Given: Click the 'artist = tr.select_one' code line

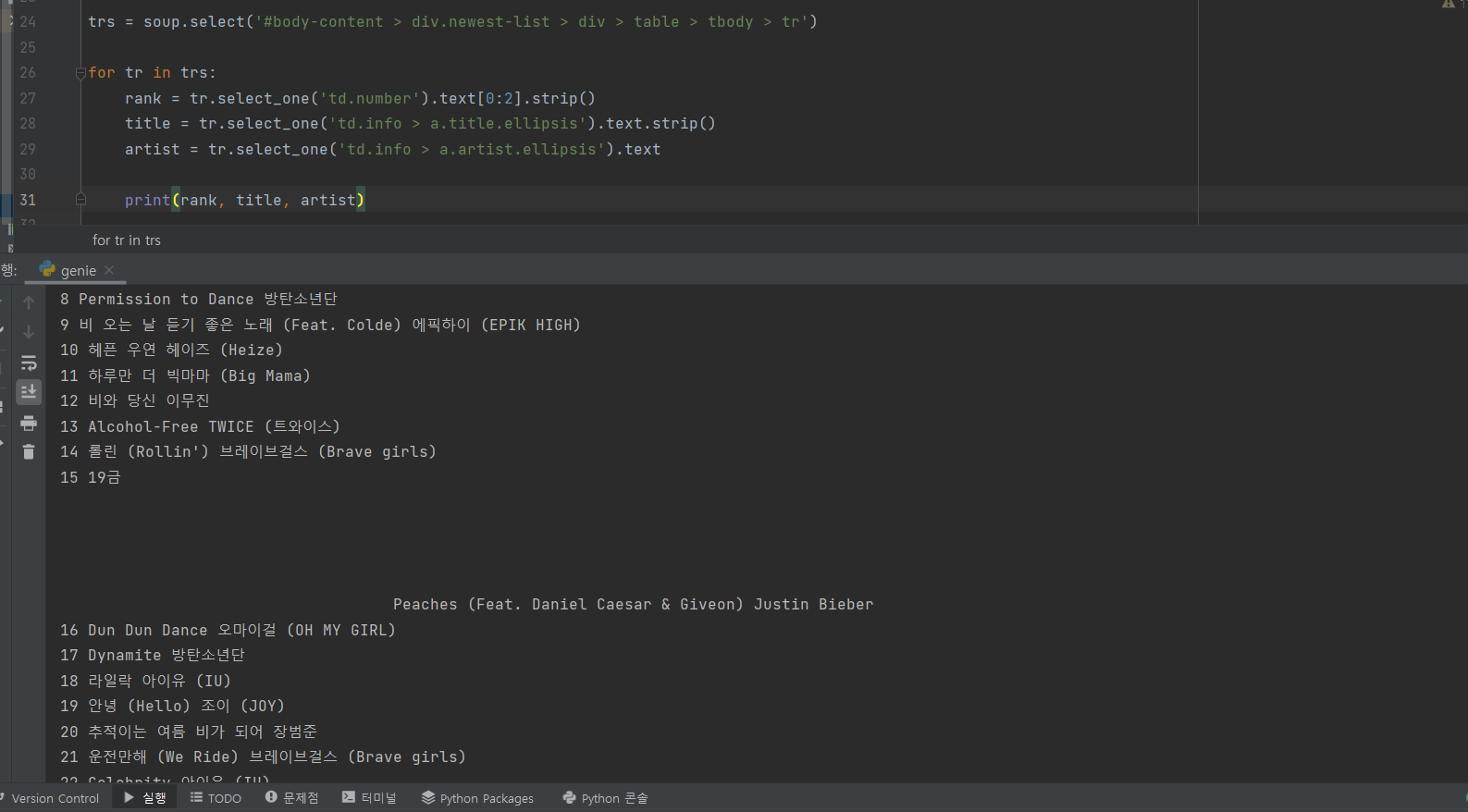Looking at the screenshot, I should click(392, 149).
